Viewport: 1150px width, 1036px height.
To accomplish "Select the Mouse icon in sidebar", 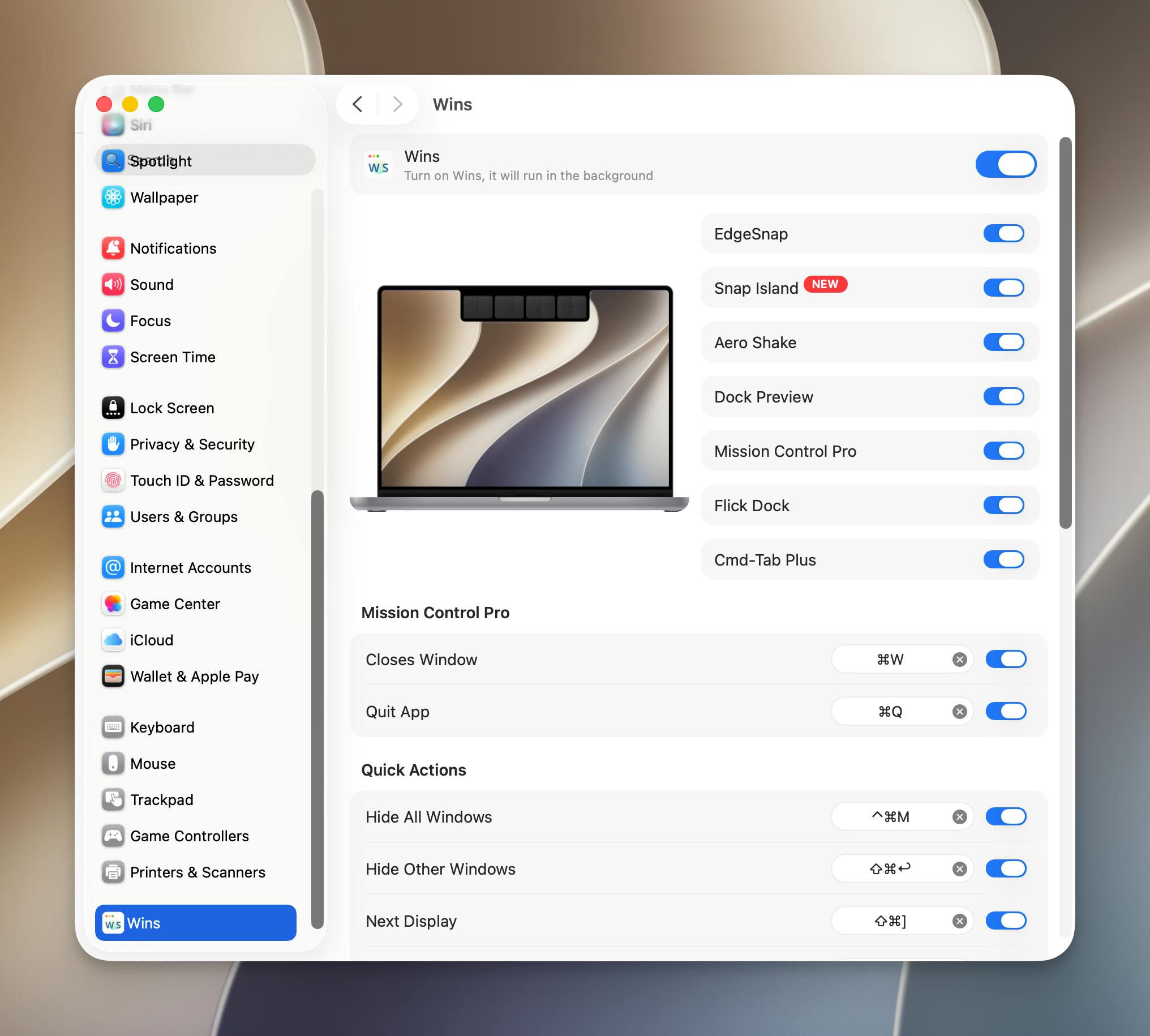I will click(113, 764).
